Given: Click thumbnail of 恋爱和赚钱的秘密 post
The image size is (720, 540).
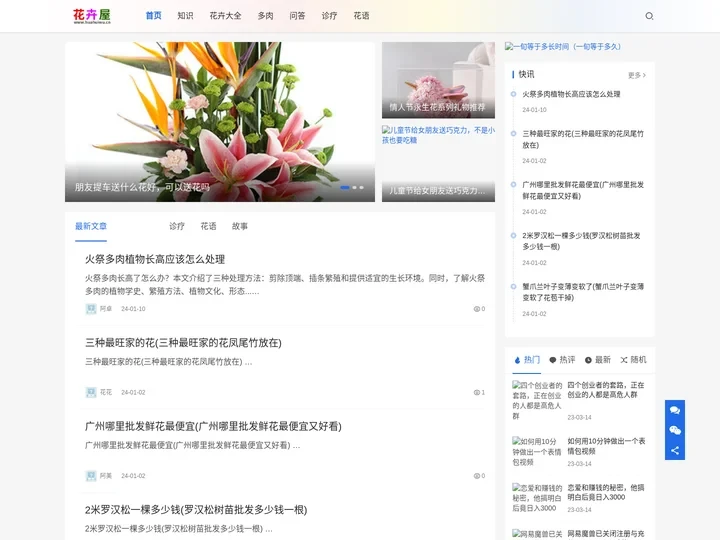Looking at the screenshot, I should tap(537, 498).
